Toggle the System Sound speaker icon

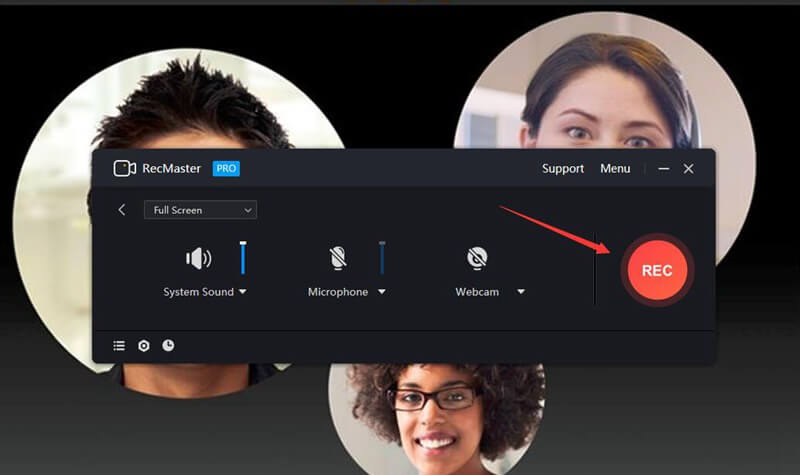tap(198, 258)
